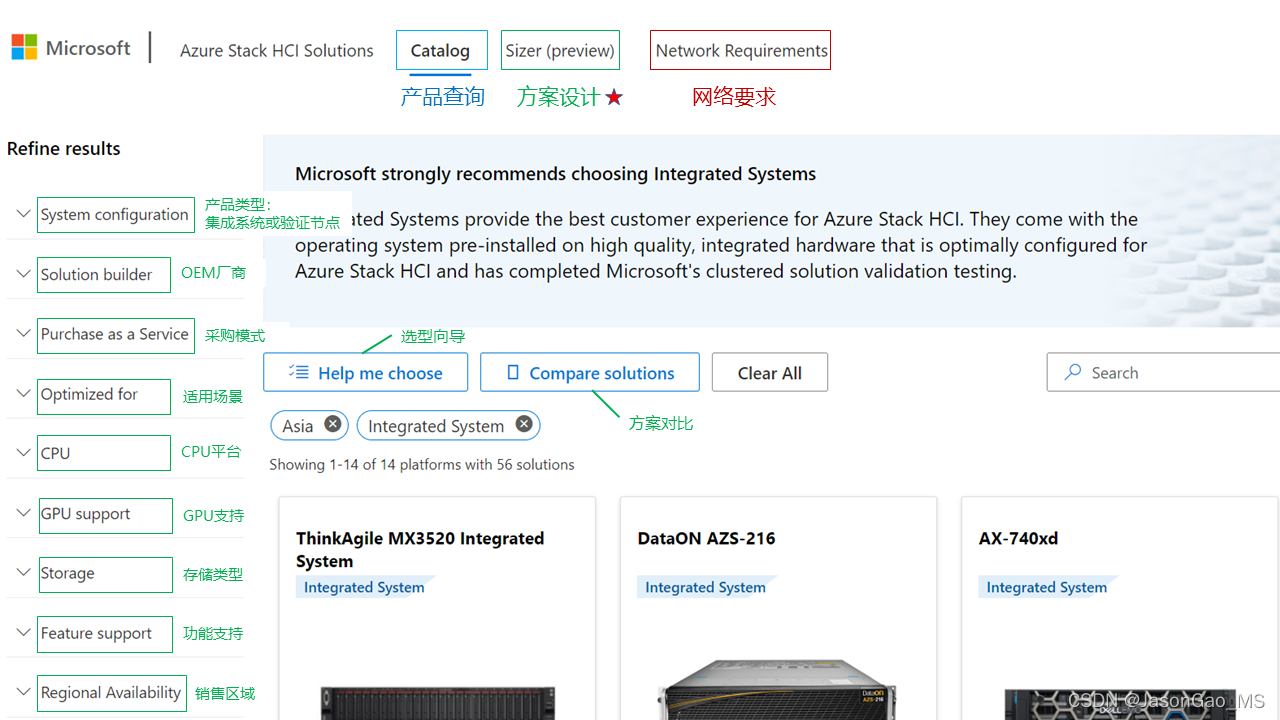Click the ThinkAgile MX3520 server image
The height and width of the screenshot is (720, 1280).
click(438, 702)
